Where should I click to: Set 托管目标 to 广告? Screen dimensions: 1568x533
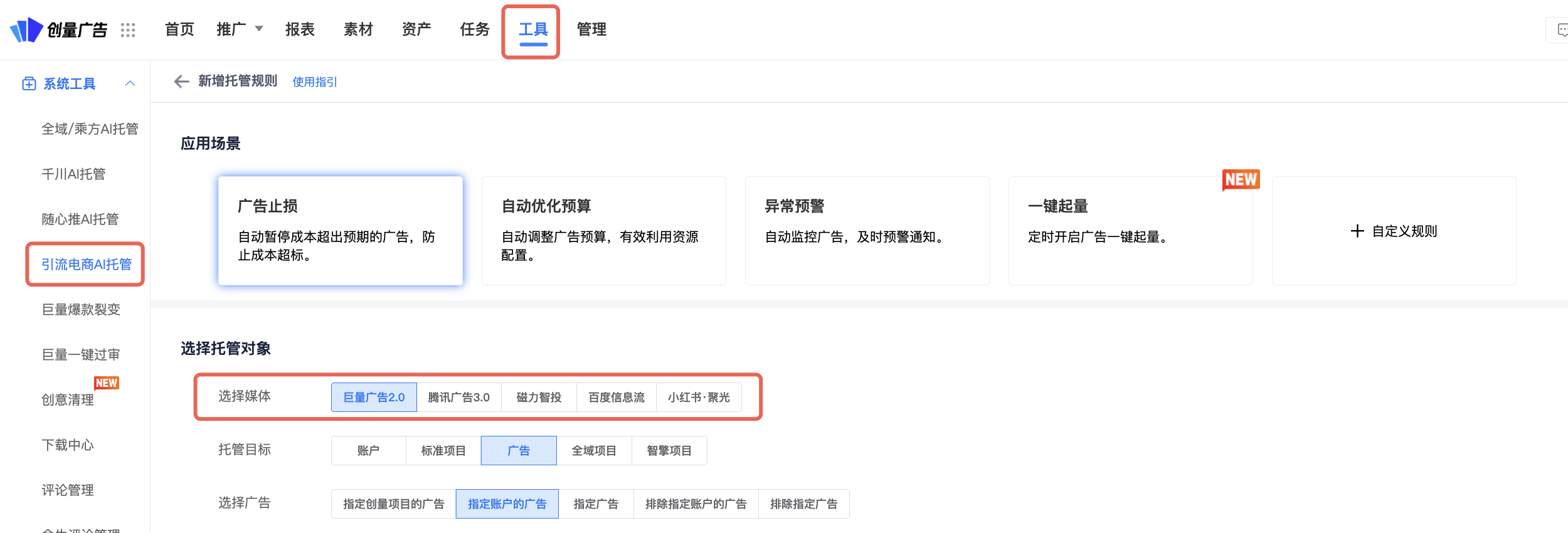pyautogui.click(x=519, y=450)
